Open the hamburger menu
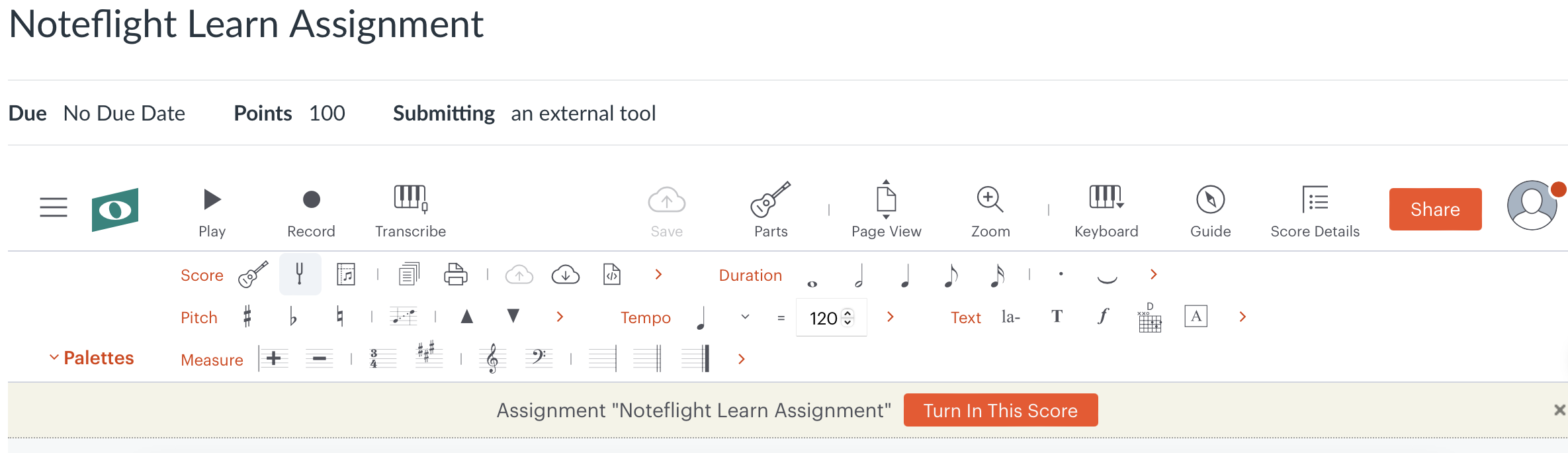The height and width of the screenshot is (453, 1568). point(53,207)
